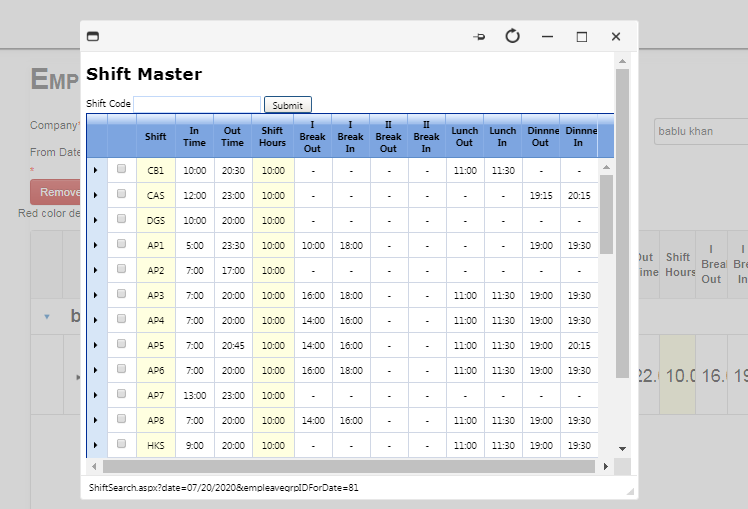Click the CAS Dinner Out 19:15 cell
The height and width of the screenshot is (509, 748).
[541, 196]
